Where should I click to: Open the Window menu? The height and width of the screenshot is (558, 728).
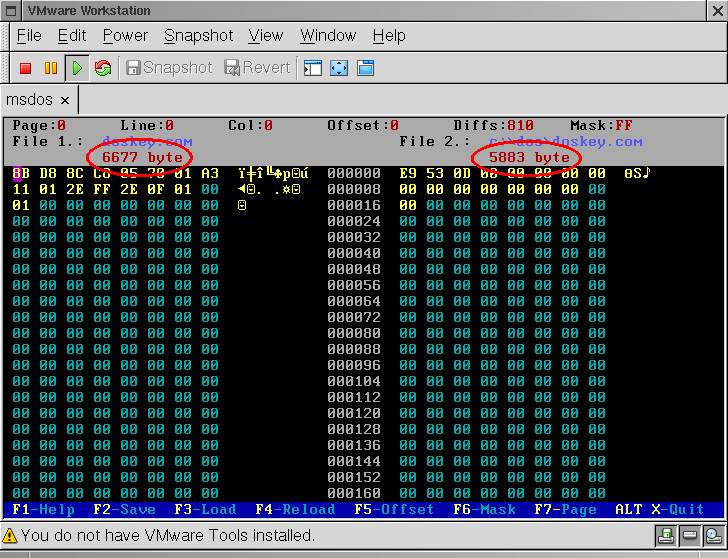pos(328,35)
